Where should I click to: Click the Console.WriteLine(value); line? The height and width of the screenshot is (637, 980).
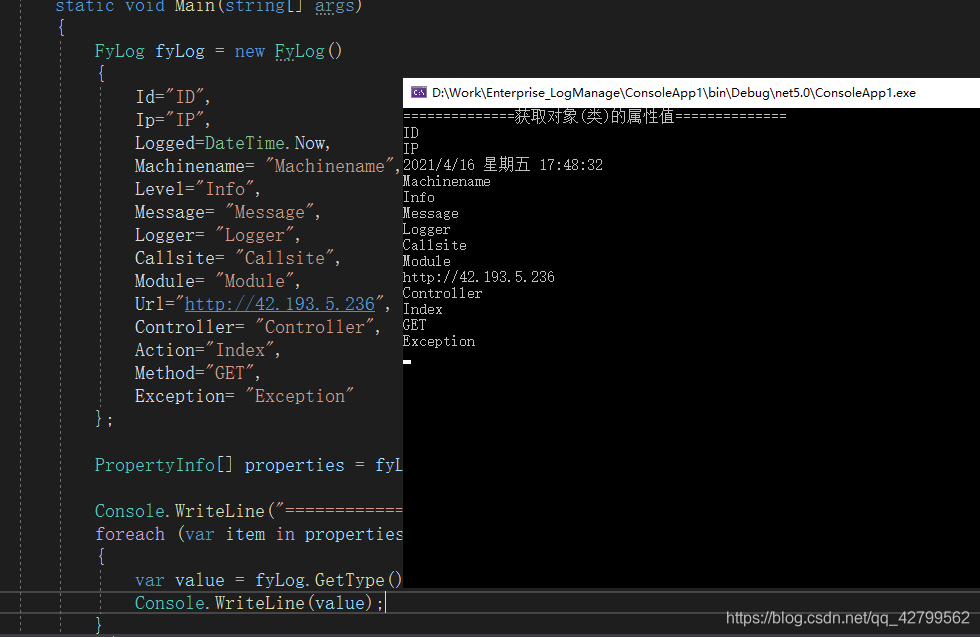(259, 603)
